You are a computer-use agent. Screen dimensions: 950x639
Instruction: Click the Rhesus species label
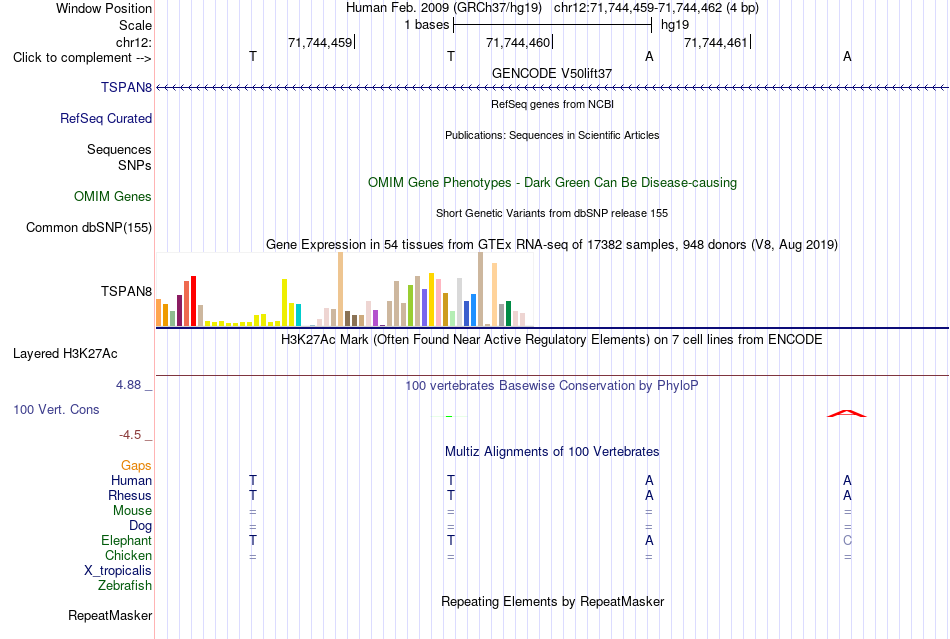130,495
